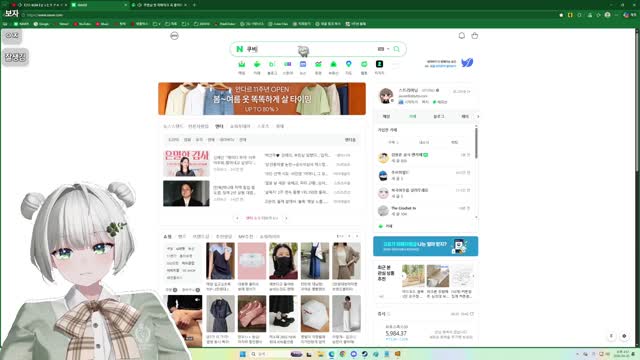Open the Shopping shortcut icon

click(287, 64)
